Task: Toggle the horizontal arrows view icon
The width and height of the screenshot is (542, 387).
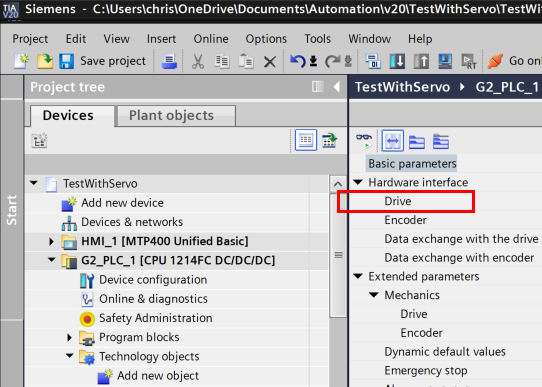Action: [x=393, y=141]
